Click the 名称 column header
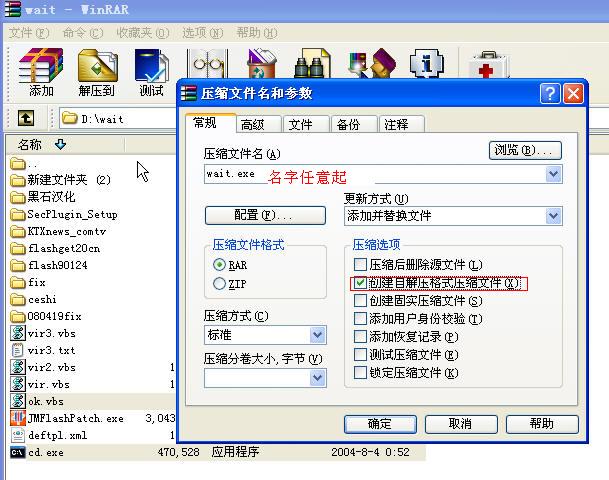 (x=66, y=144)
